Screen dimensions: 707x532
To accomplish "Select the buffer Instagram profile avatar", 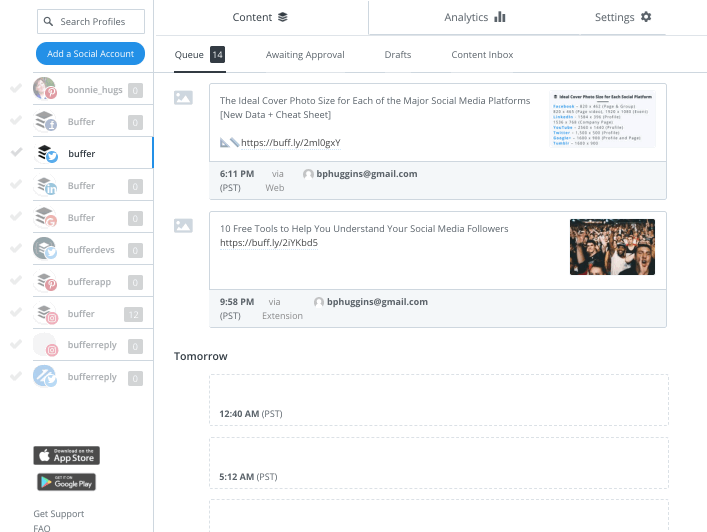I will pyautogui.click(x=45, y=313).
